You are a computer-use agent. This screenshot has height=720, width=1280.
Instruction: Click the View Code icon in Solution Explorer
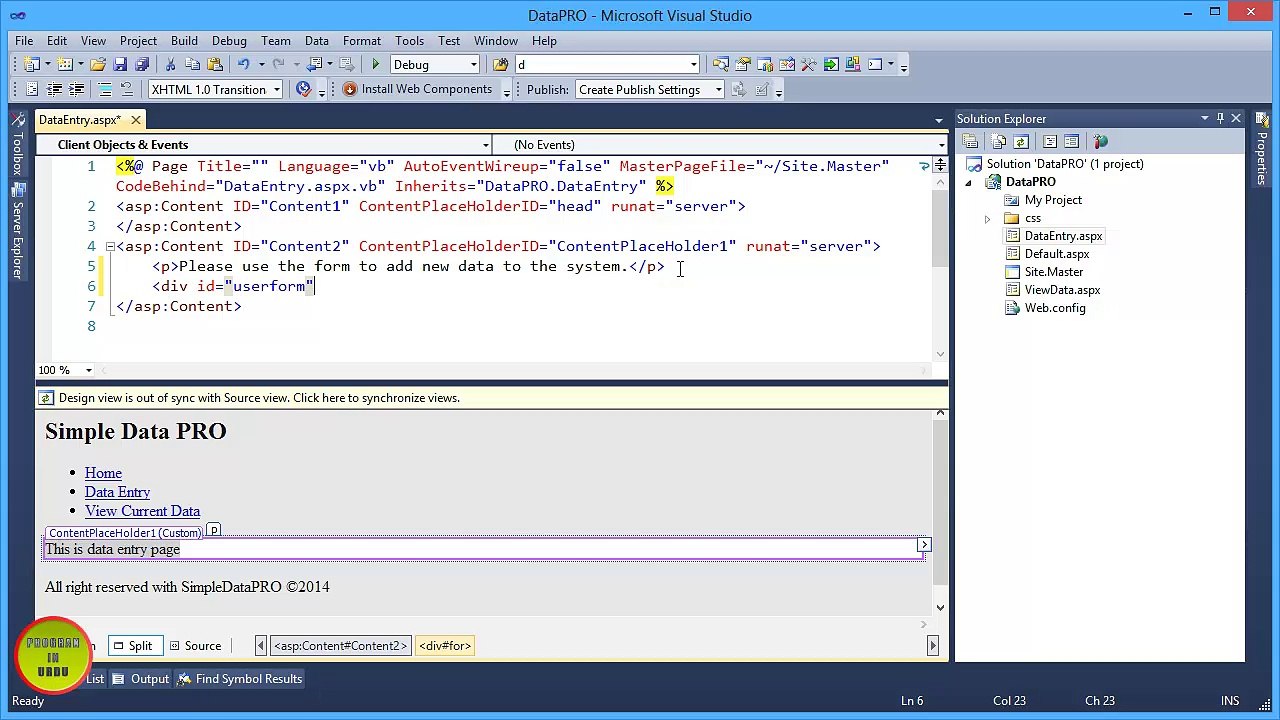pos(1050,141)
